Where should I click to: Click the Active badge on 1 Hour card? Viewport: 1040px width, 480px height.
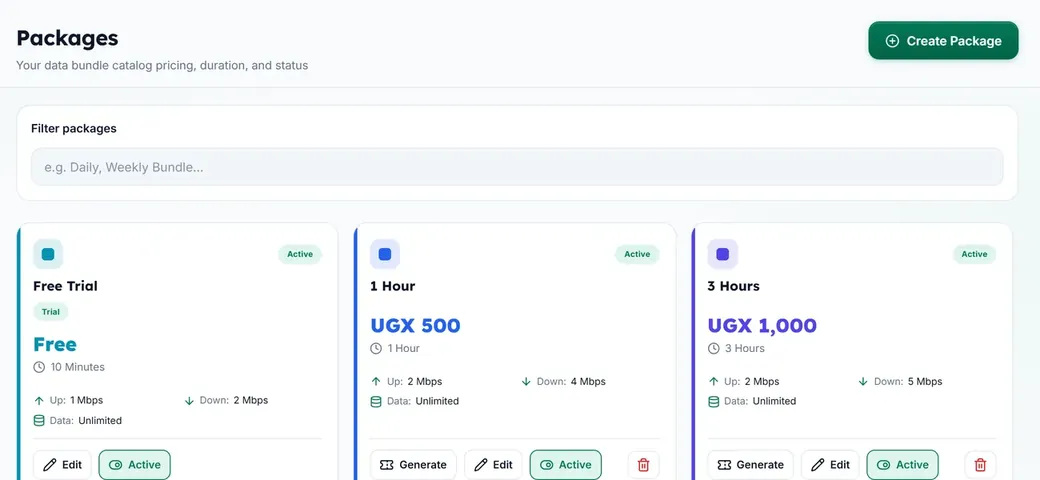pos(637,254)
